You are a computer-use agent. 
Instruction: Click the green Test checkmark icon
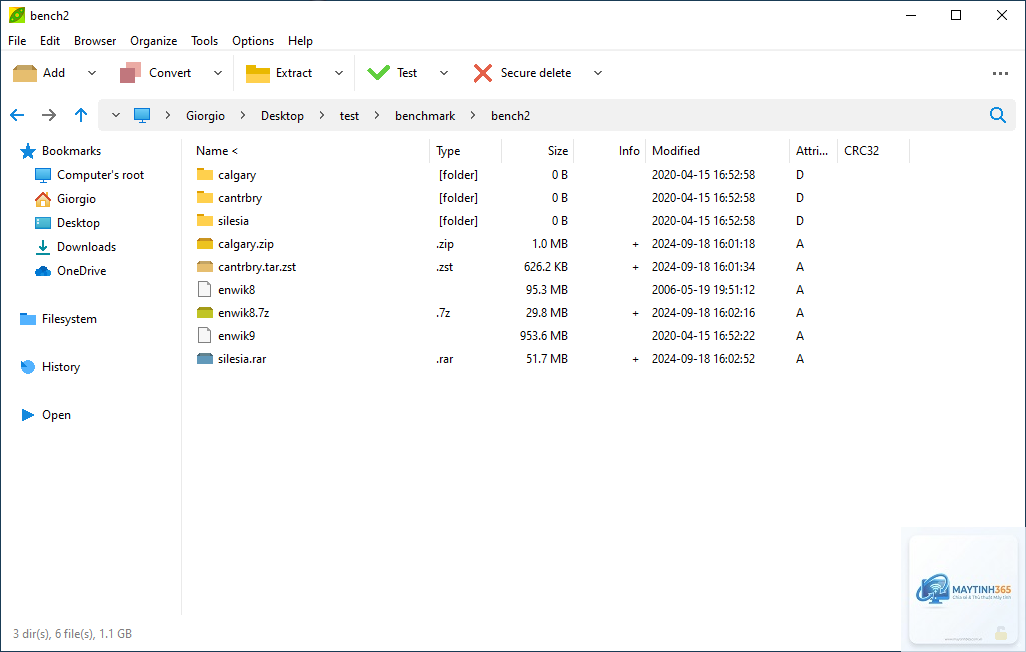tap(378, 73)
